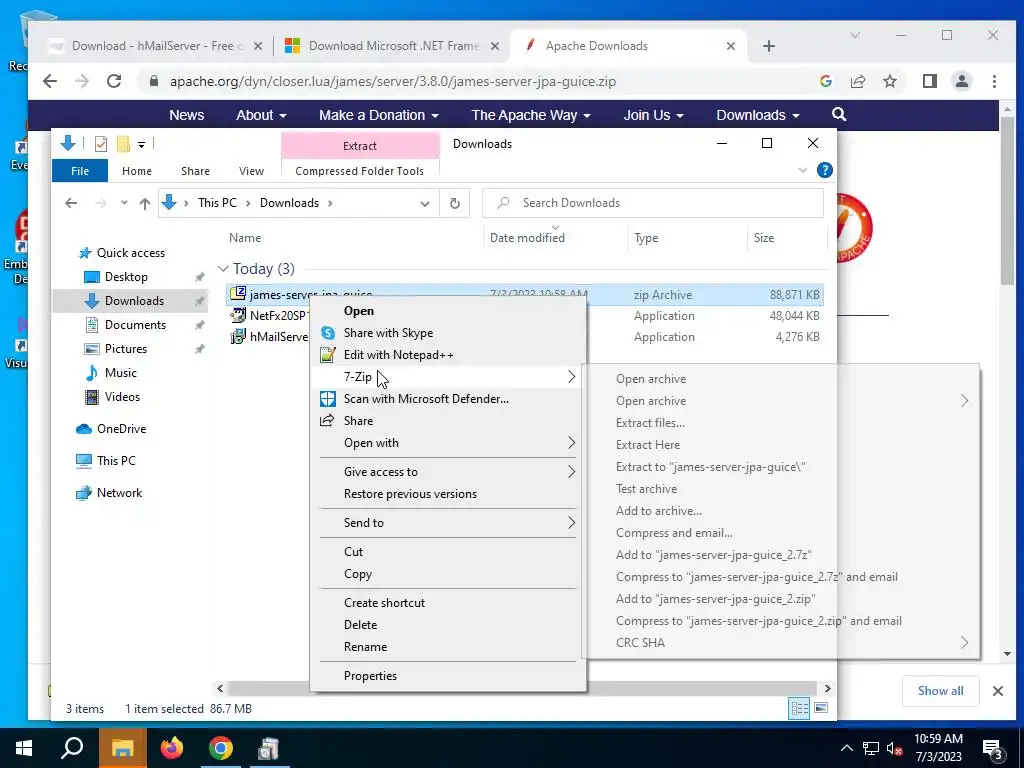Click the NetFx20SP installer file icon
1024x768 pixels.
point(238,315)
